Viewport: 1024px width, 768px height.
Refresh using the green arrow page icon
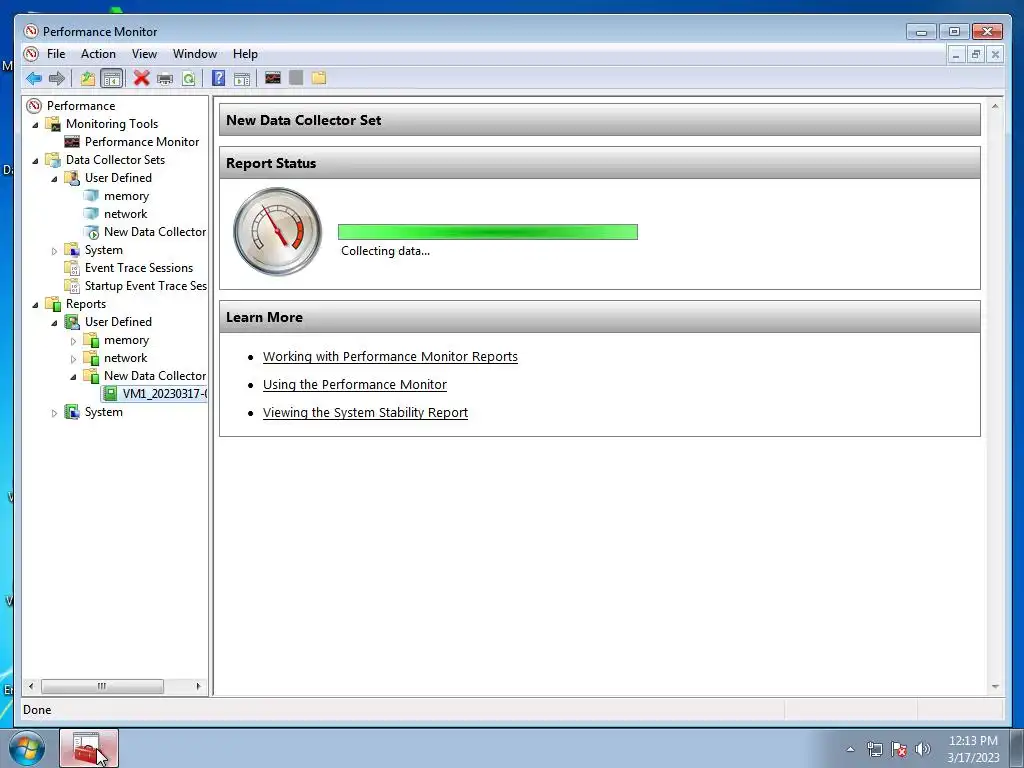(189, 78)
